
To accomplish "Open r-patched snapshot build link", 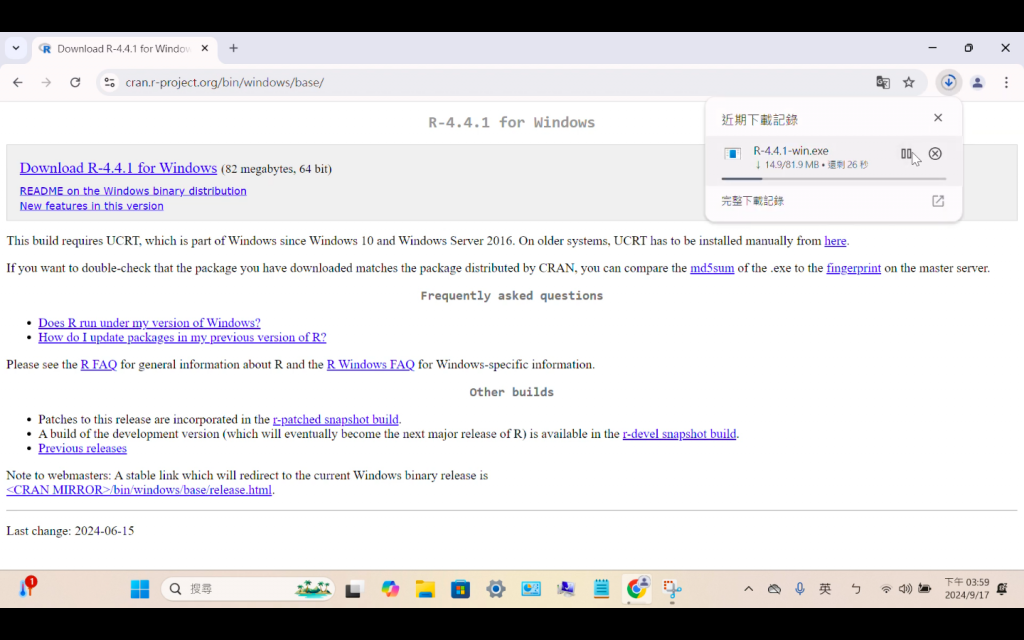I will [x=336, y=420].
